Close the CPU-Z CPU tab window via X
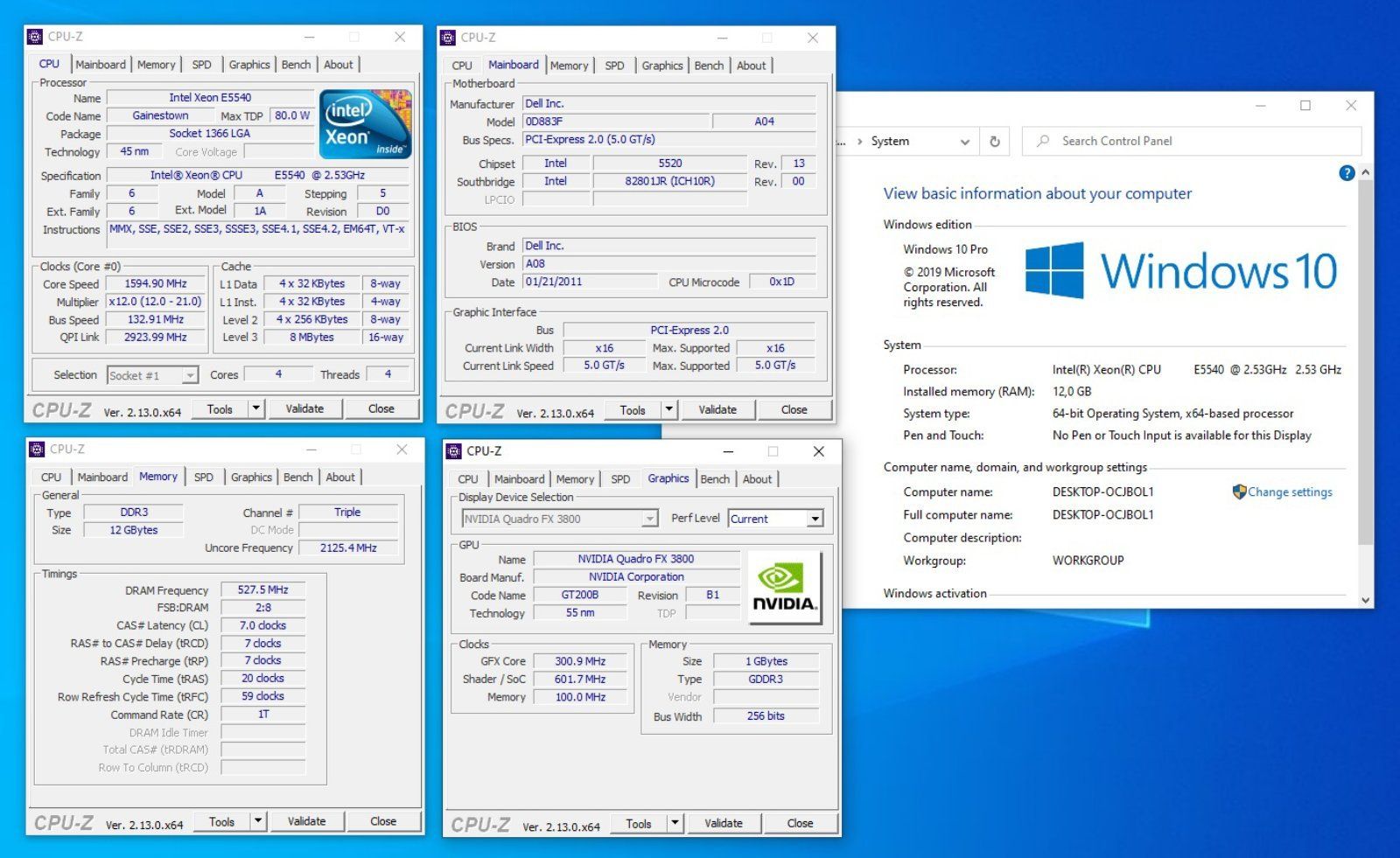Screen dimensions: 1400x858 pos(400,37)
